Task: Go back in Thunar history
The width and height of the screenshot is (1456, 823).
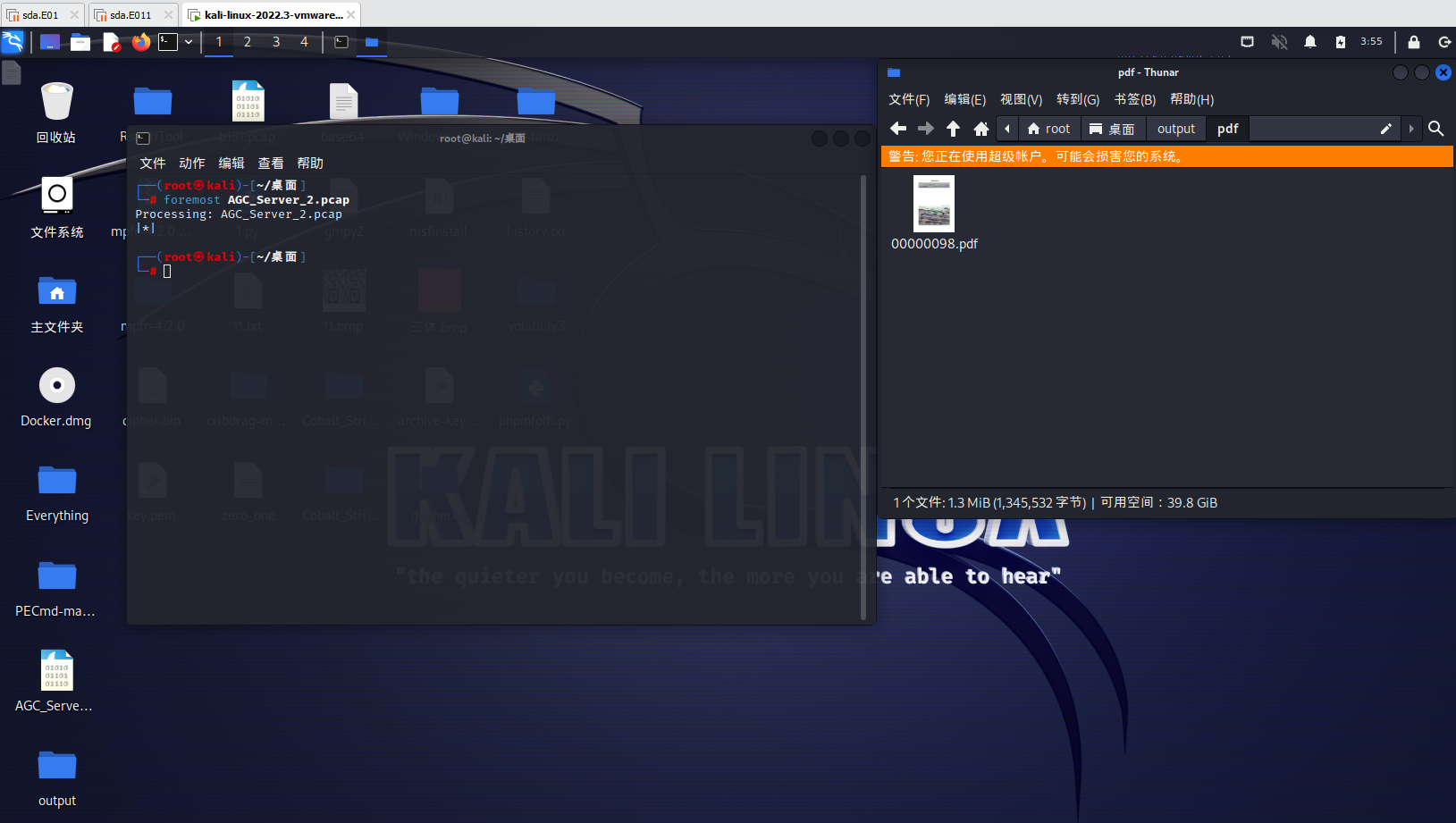Action: click(898, 129)
